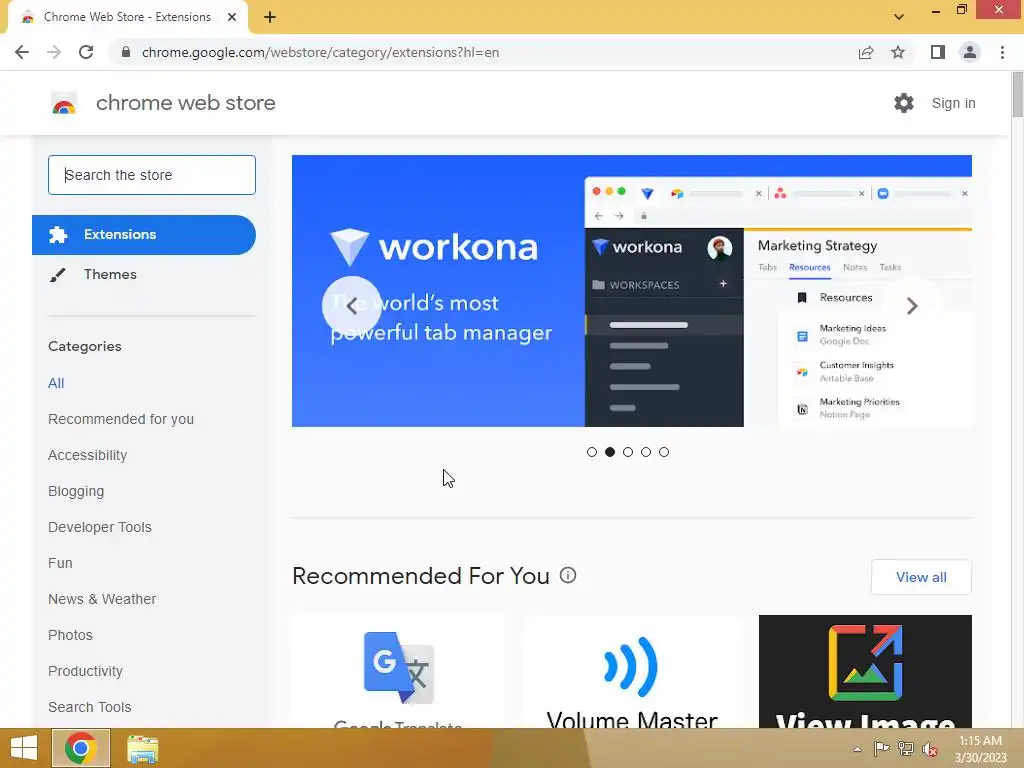Screen dimensions: 1024x768
Task: Close the Chrome Web Store tab
Action: click(232, 17)
